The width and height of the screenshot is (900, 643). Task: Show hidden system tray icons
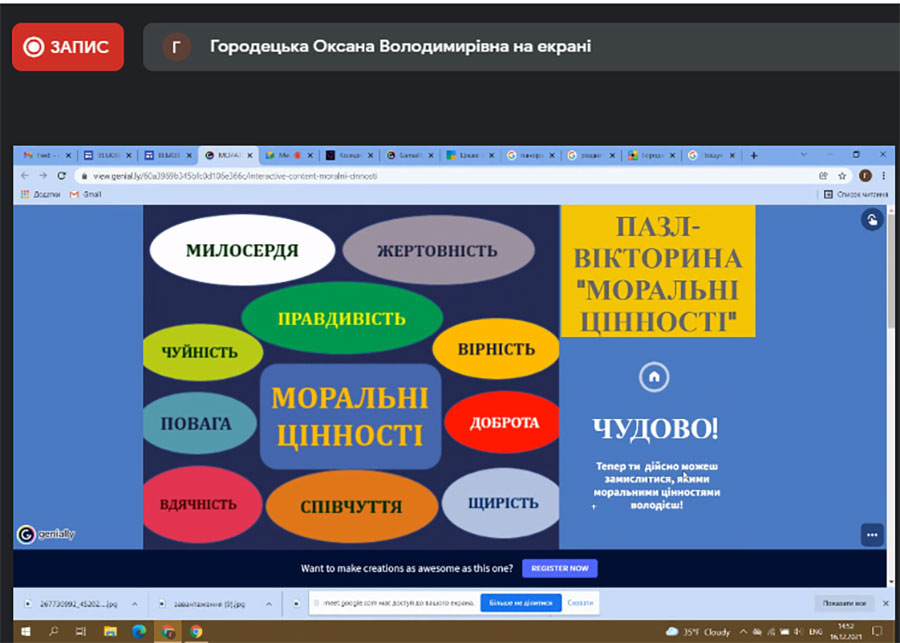point(743,632)
